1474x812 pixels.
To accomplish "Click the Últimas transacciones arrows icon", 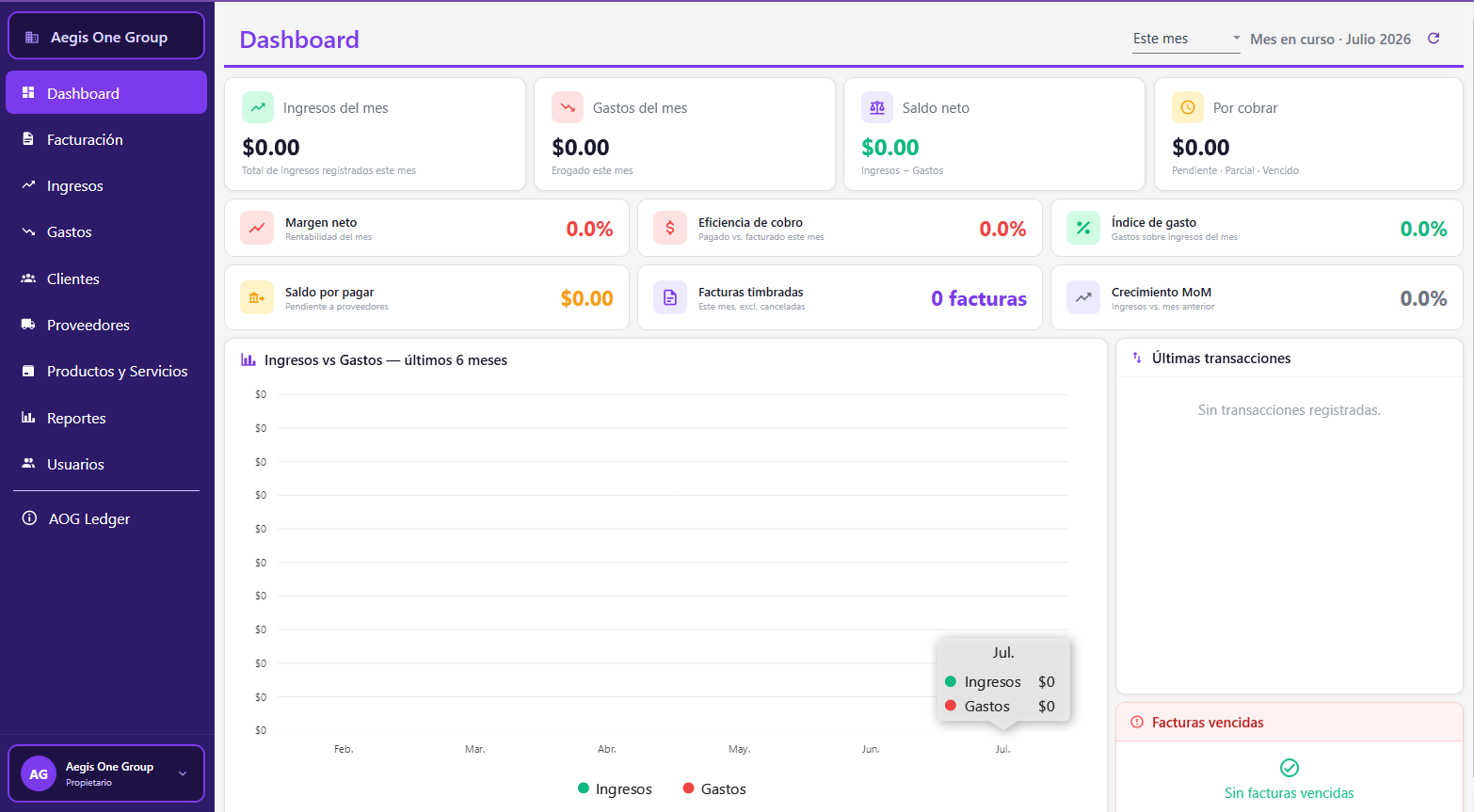I will (1137, 358).
